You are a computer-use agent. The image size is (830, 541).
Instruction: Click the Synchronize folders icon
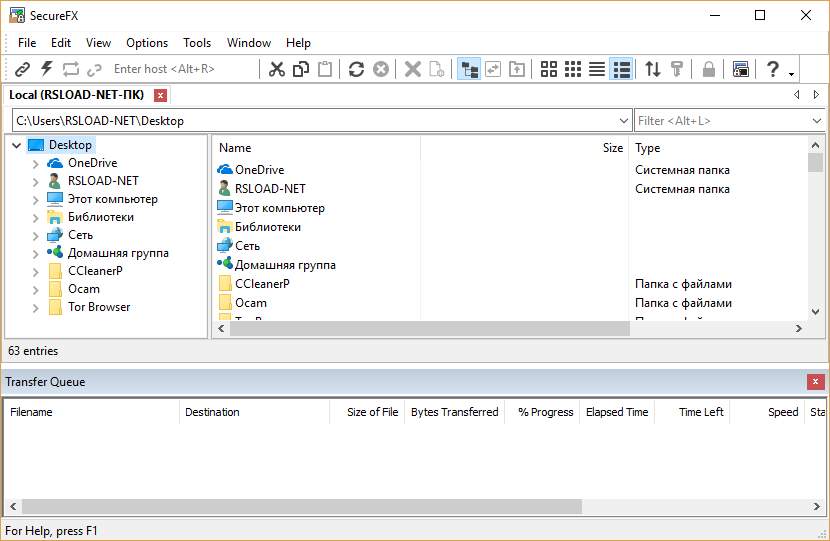(493, 69)
